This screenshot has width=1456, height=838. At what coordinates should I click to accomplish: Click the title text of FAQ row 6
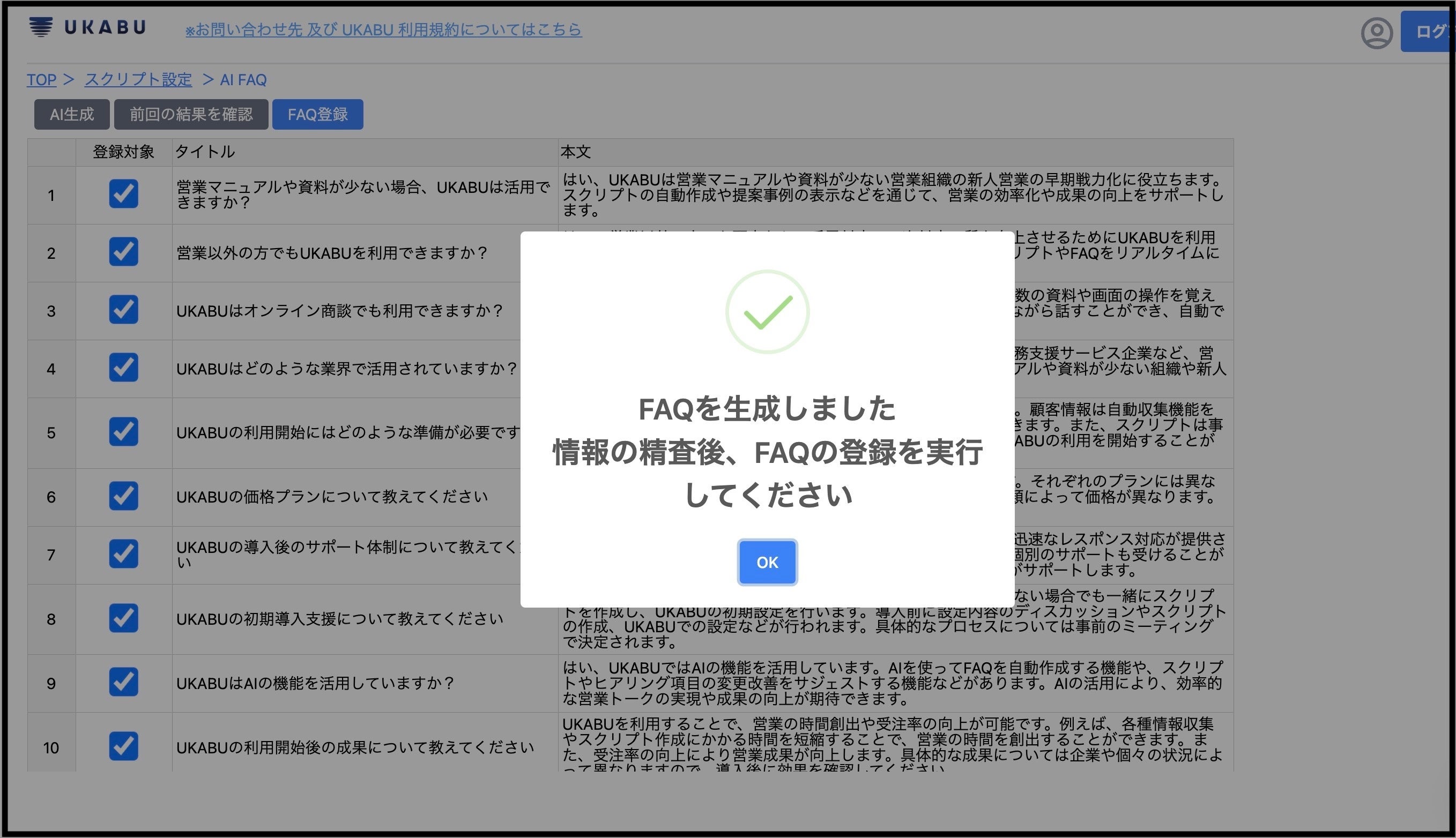coord(332,497)
